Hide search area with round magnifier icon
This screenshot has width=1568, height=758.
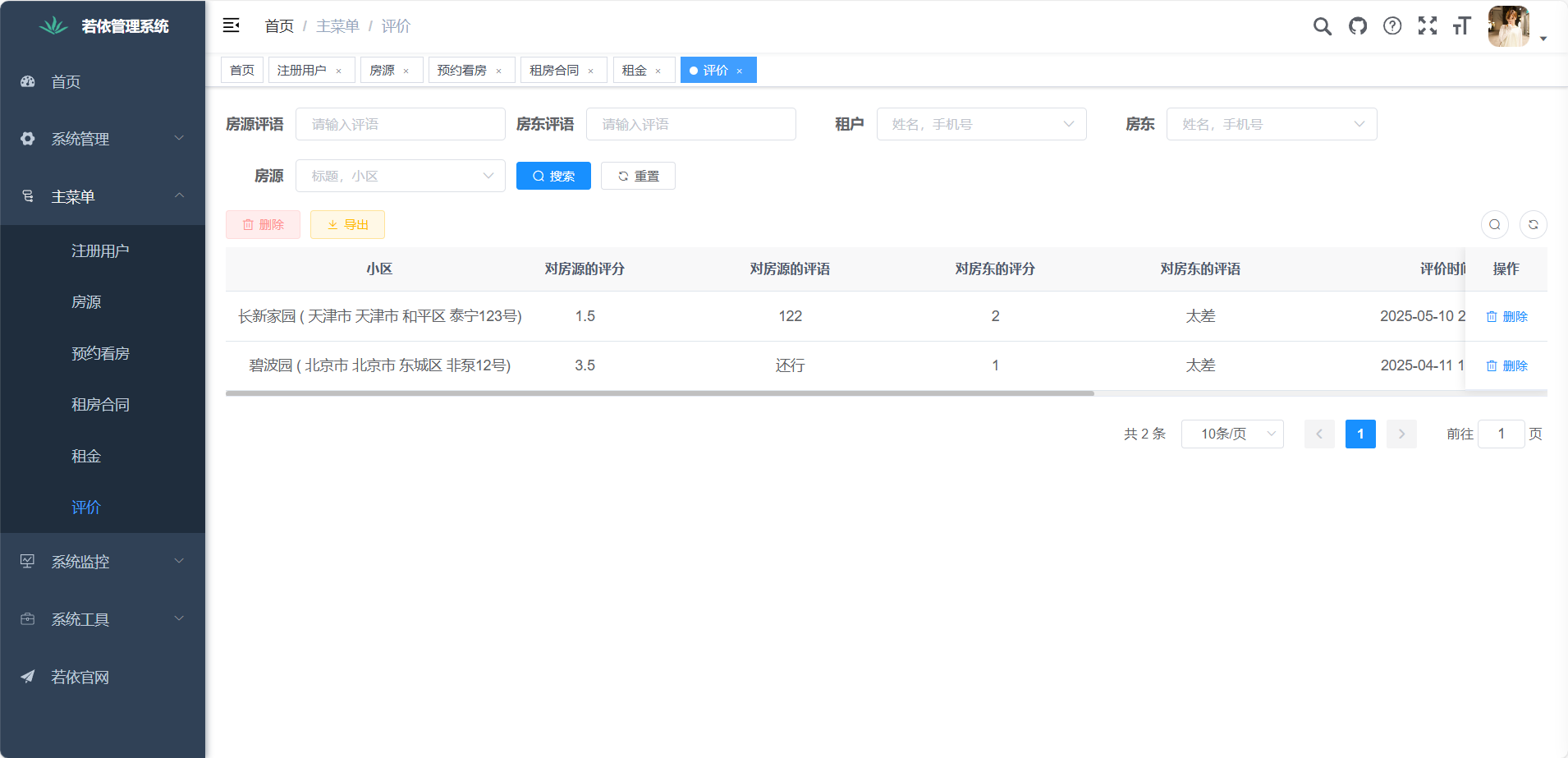pos(1495,224)
